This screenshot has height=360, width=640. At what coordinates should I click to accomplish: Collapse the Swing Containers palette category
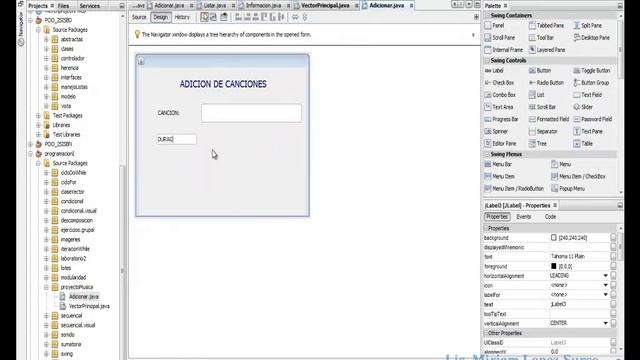[x=487, y=15]
